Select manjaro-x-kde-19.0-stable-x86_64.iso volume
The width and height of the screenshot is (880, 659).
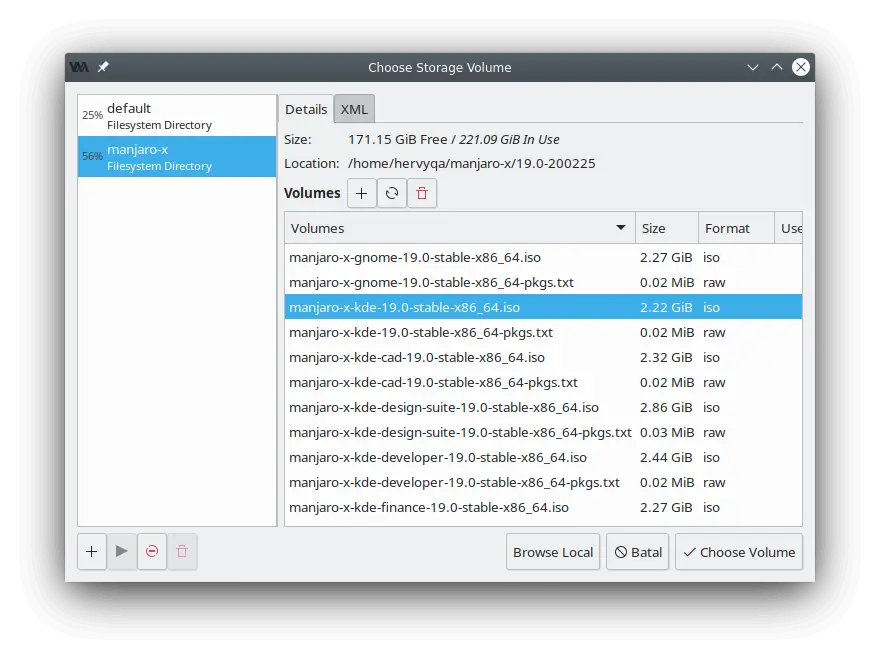pos(543,308)
